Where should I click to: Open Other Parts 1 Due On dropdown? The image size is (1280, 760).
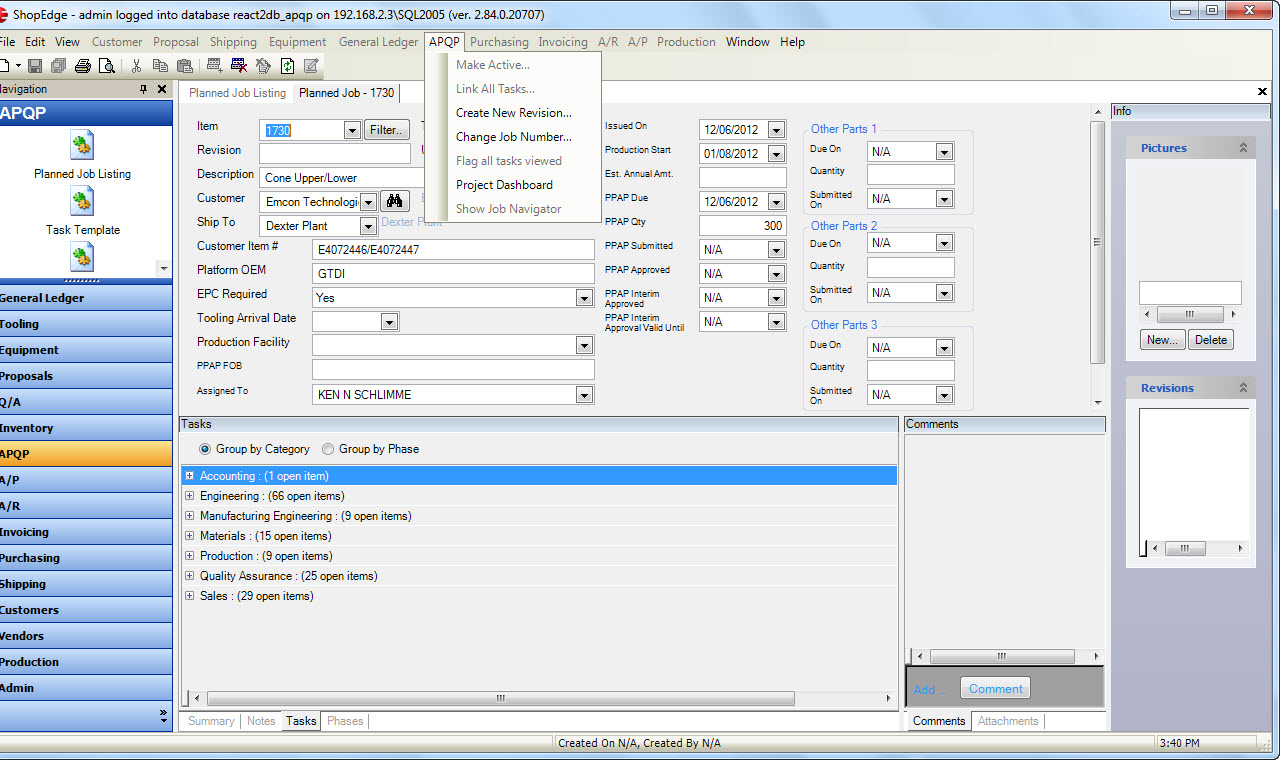[x=945, y=152]
